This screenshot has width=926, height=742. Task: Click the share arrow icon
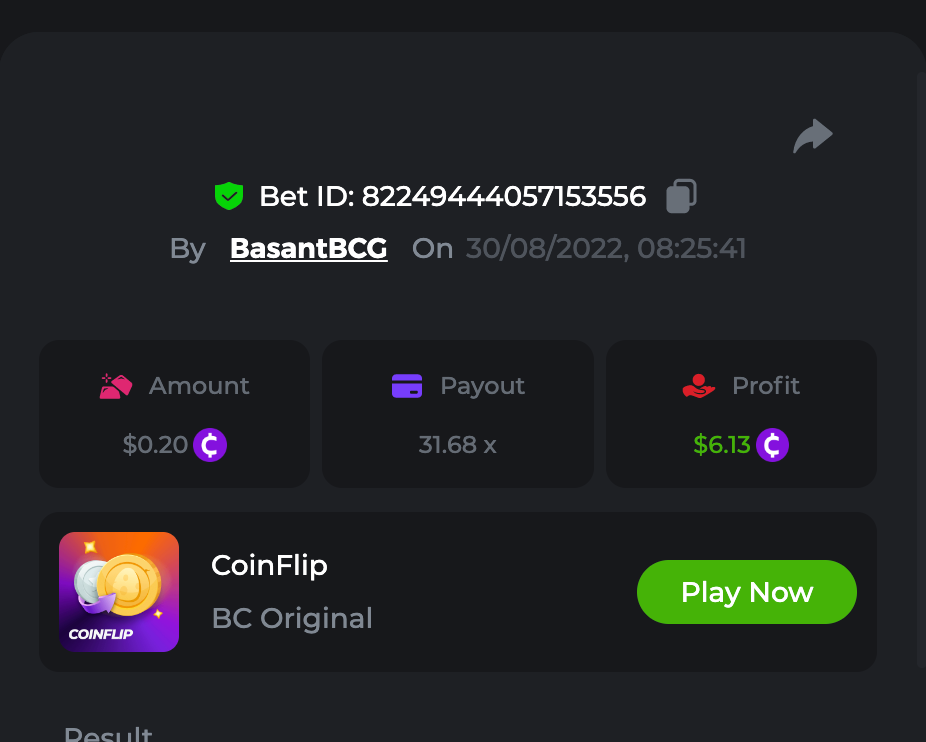(813, 136)
